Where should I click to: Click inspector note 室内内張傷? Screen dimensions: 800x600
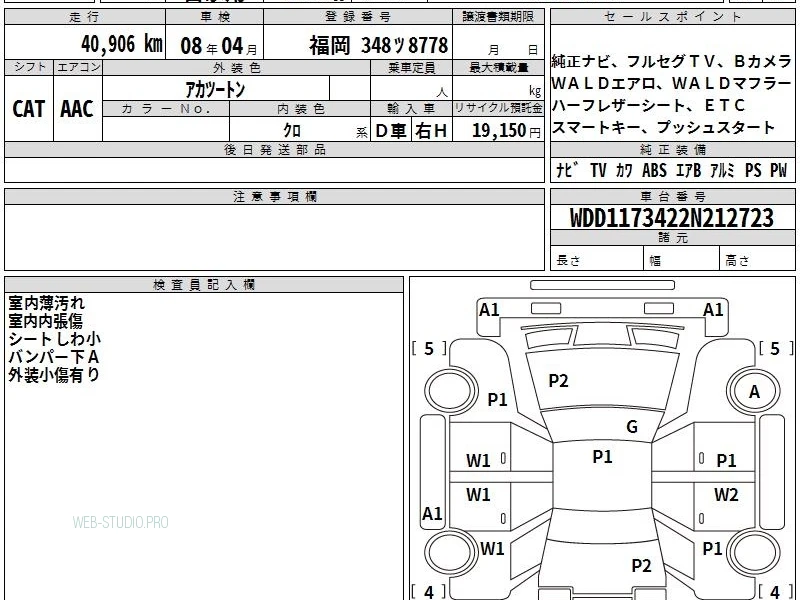click(x=45, y=321)
